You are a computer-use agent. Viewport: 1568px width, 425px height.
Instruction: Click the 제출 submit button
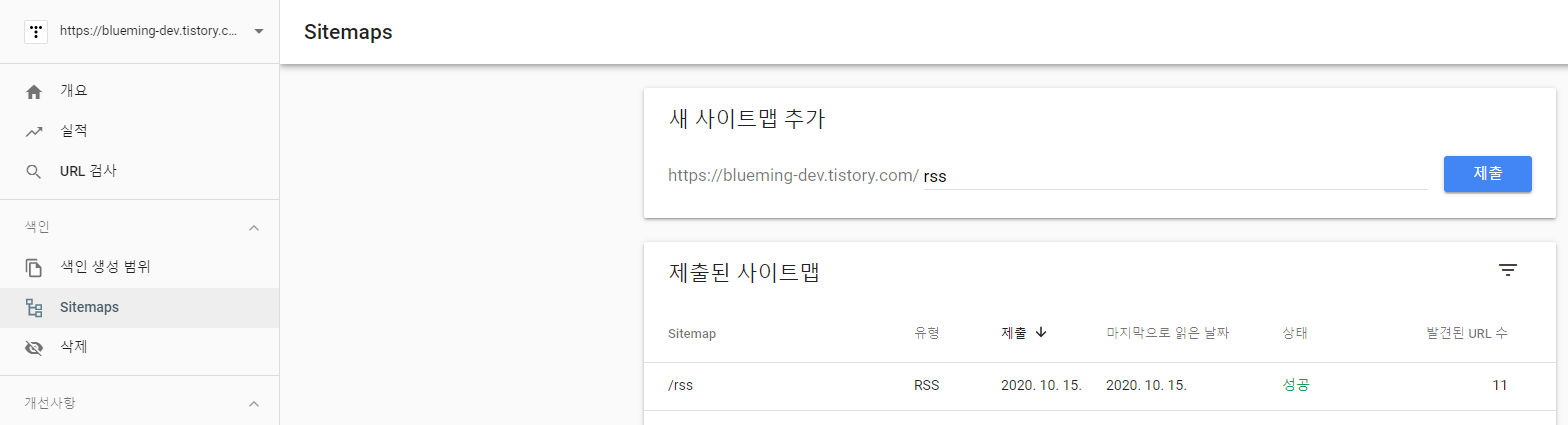pyautogui.click(x=1488, y=173)
